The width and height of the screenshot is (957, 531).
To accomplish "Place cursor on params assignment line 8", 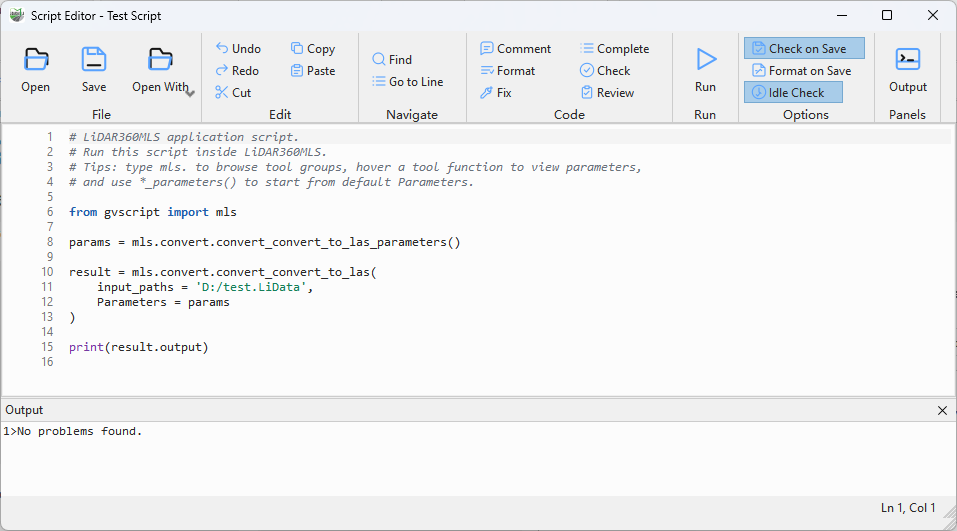I will coord(265,242).
